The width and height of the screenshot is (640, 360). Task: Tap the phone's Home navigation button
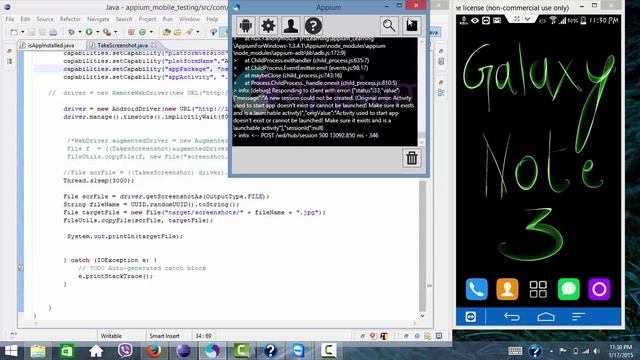[546, 317]
